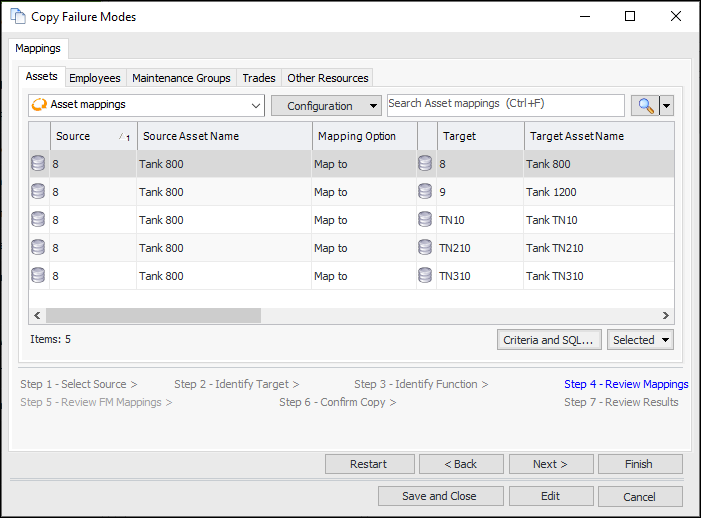Click the source asset icon in the first row
Screen dimensions: 701x518
[x=38, y=164]
